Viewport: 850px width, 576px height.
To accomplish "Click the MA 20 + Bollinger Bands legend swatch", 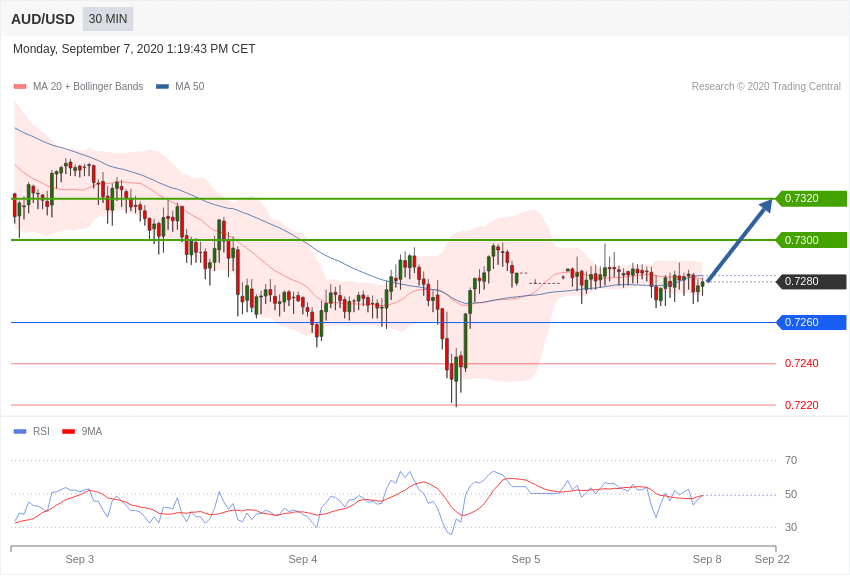I will click(x=20, y=87).
